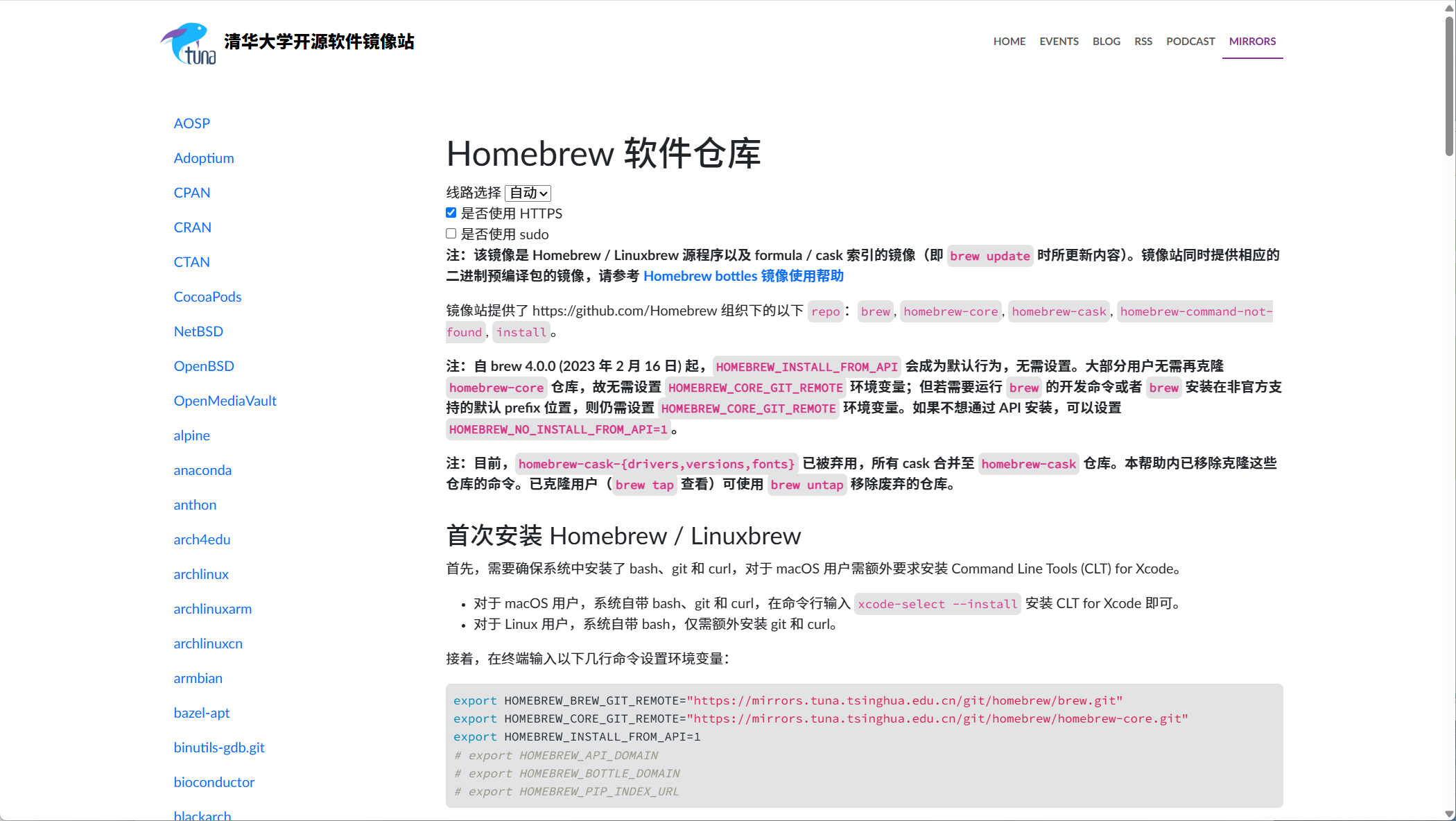Image resolution: width=1456 pixels, height=821 pixels.
Task: Click the 'brew update' inline code
Action: [990, 256]
